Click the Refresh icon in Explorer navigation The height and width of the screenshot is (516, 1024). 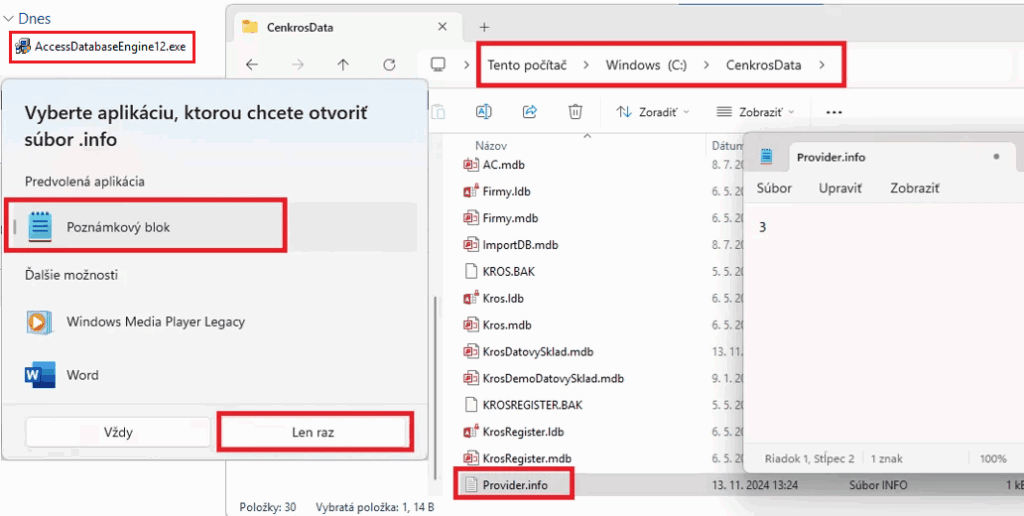[x=389, y=65]
